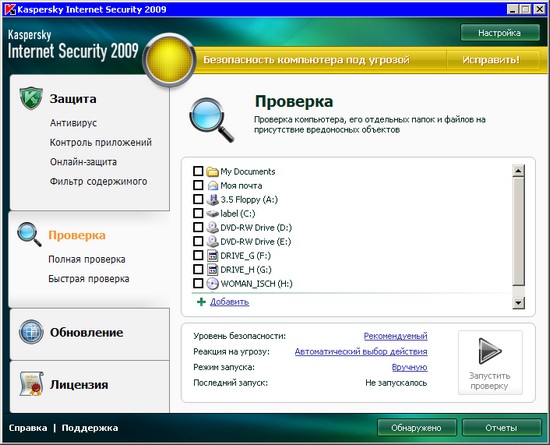Click the certificate Лицензия icon

pos(31,384)
